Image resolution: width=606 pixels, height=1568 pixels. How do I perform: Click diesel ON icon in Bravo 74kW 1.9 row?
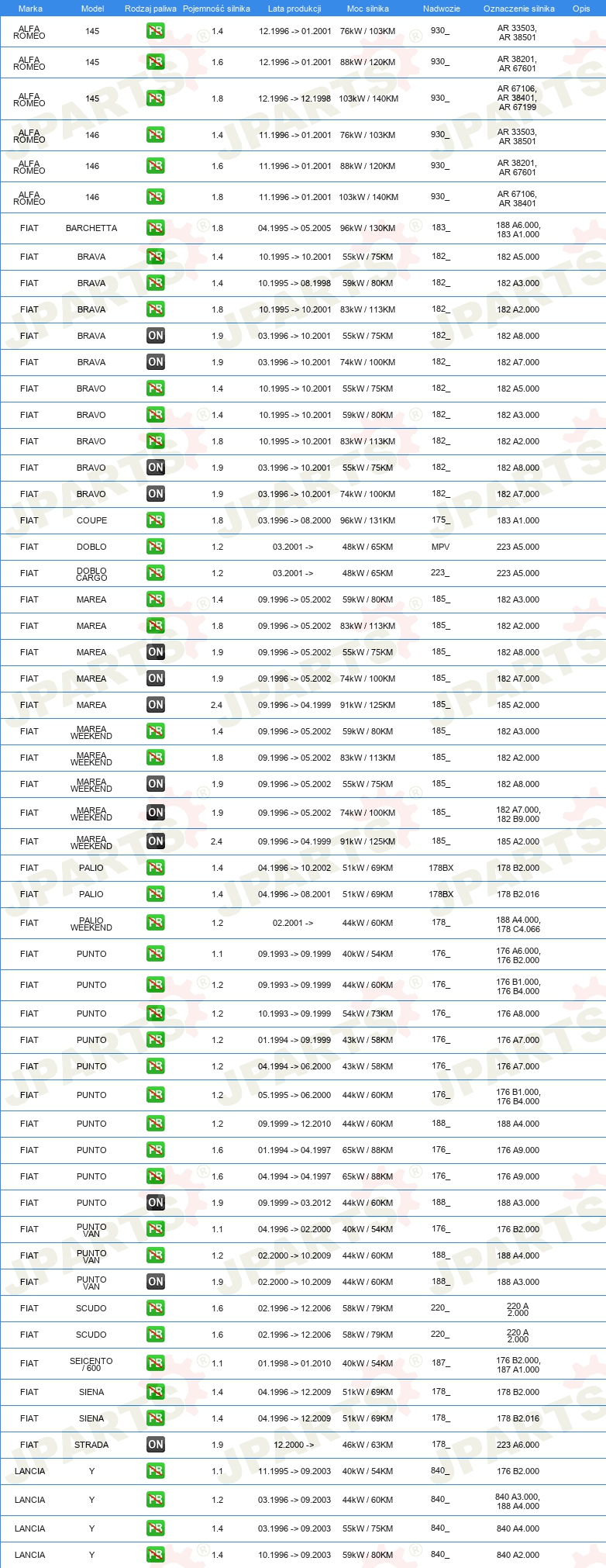pos(156,494)
